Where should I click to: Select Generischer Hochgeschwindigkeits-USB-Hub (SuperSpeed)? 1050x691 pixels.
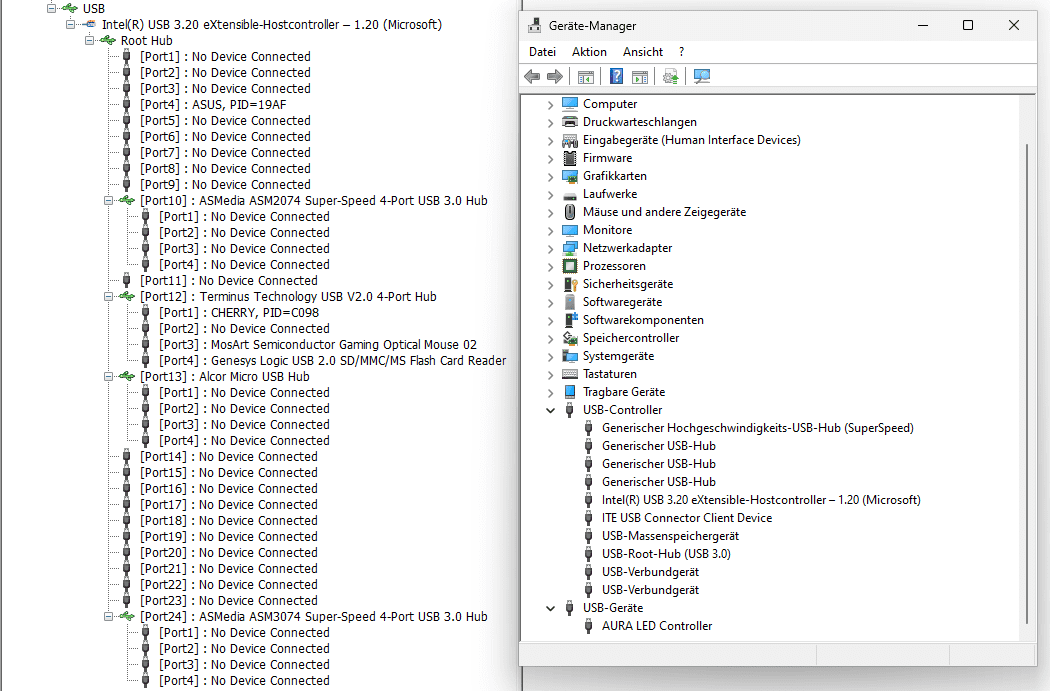tap(757, 428)
